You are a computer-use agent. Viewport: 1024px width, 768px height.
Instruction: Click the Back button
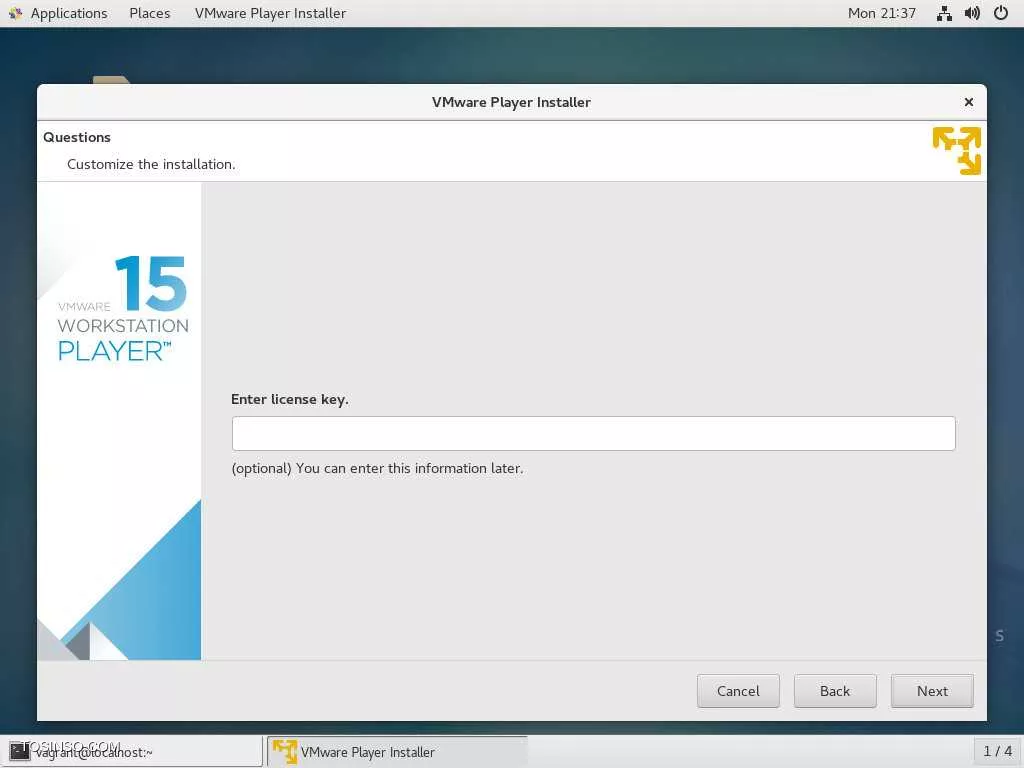[835, 691]
